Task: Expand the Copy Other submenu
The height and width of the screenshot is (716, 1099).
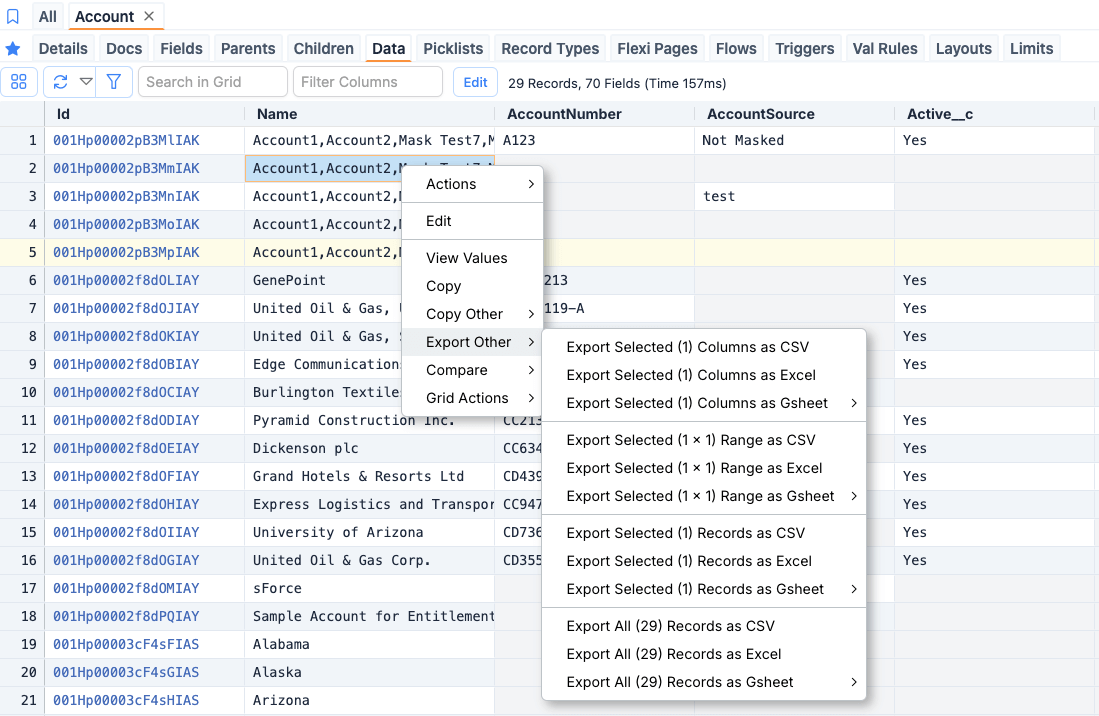Action: click(471, 314)
